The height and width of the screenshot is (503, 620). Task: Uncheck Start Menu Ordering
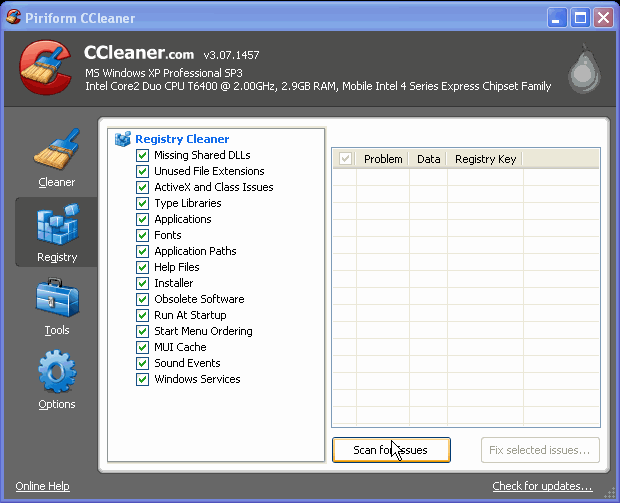click(142, 331)
